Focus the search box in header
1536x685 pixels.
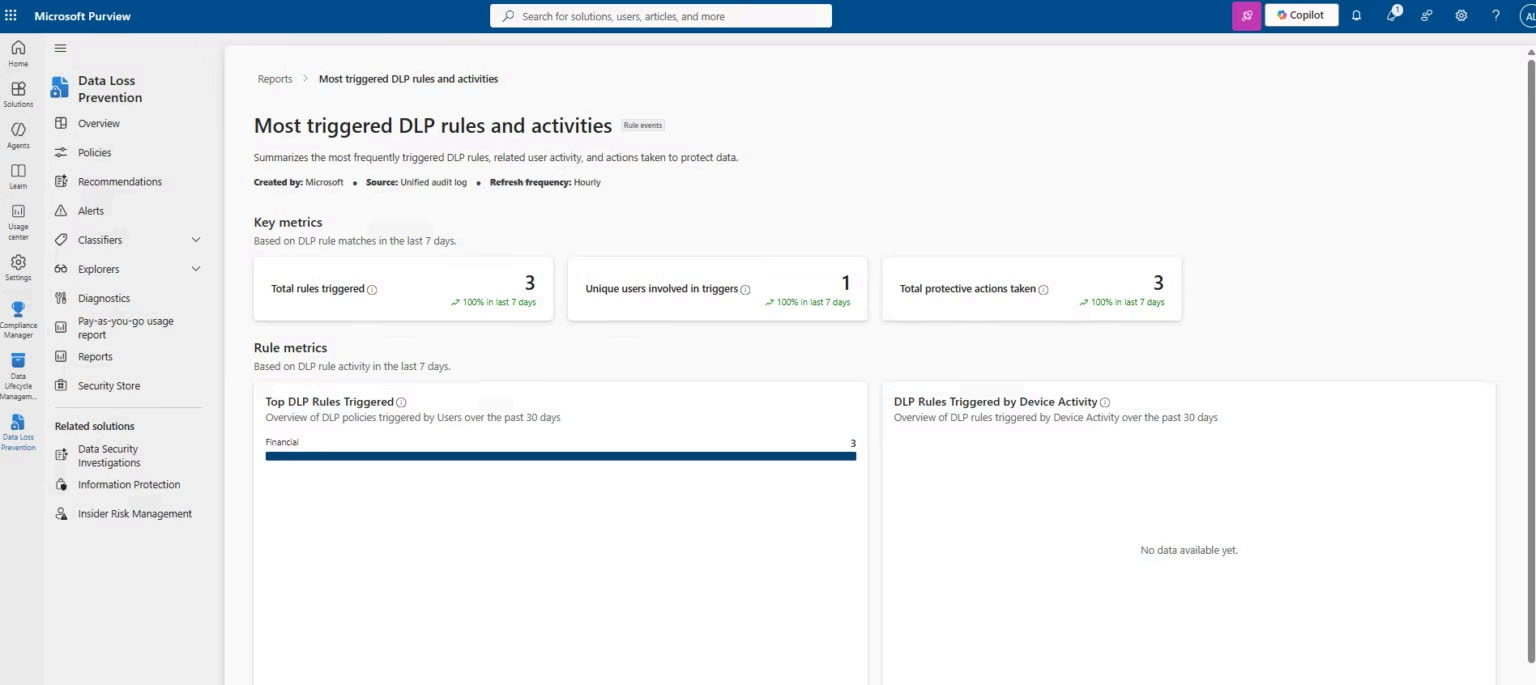point(661,16)
